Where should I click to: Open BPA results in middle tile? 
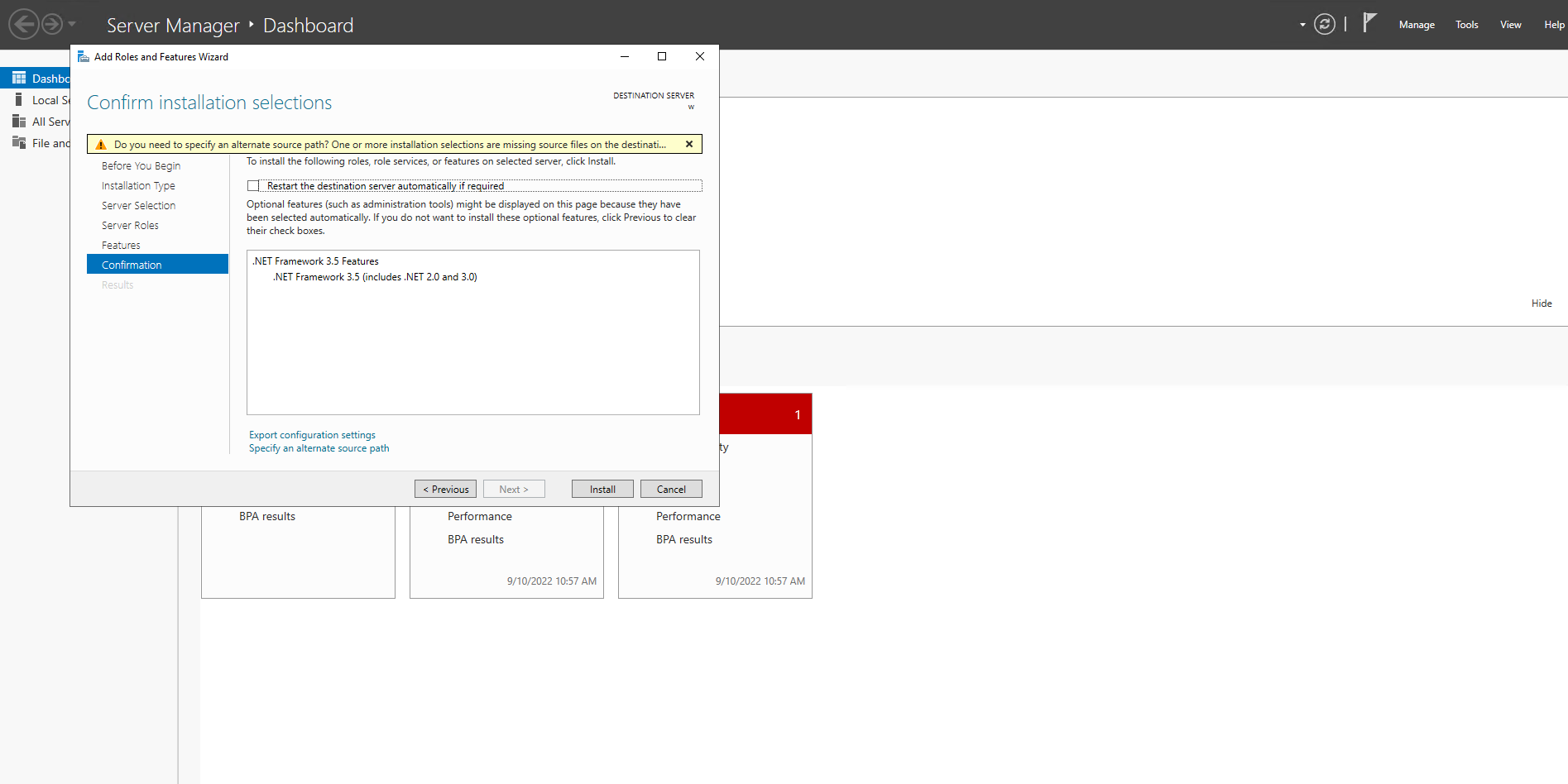tap(476, 539)
